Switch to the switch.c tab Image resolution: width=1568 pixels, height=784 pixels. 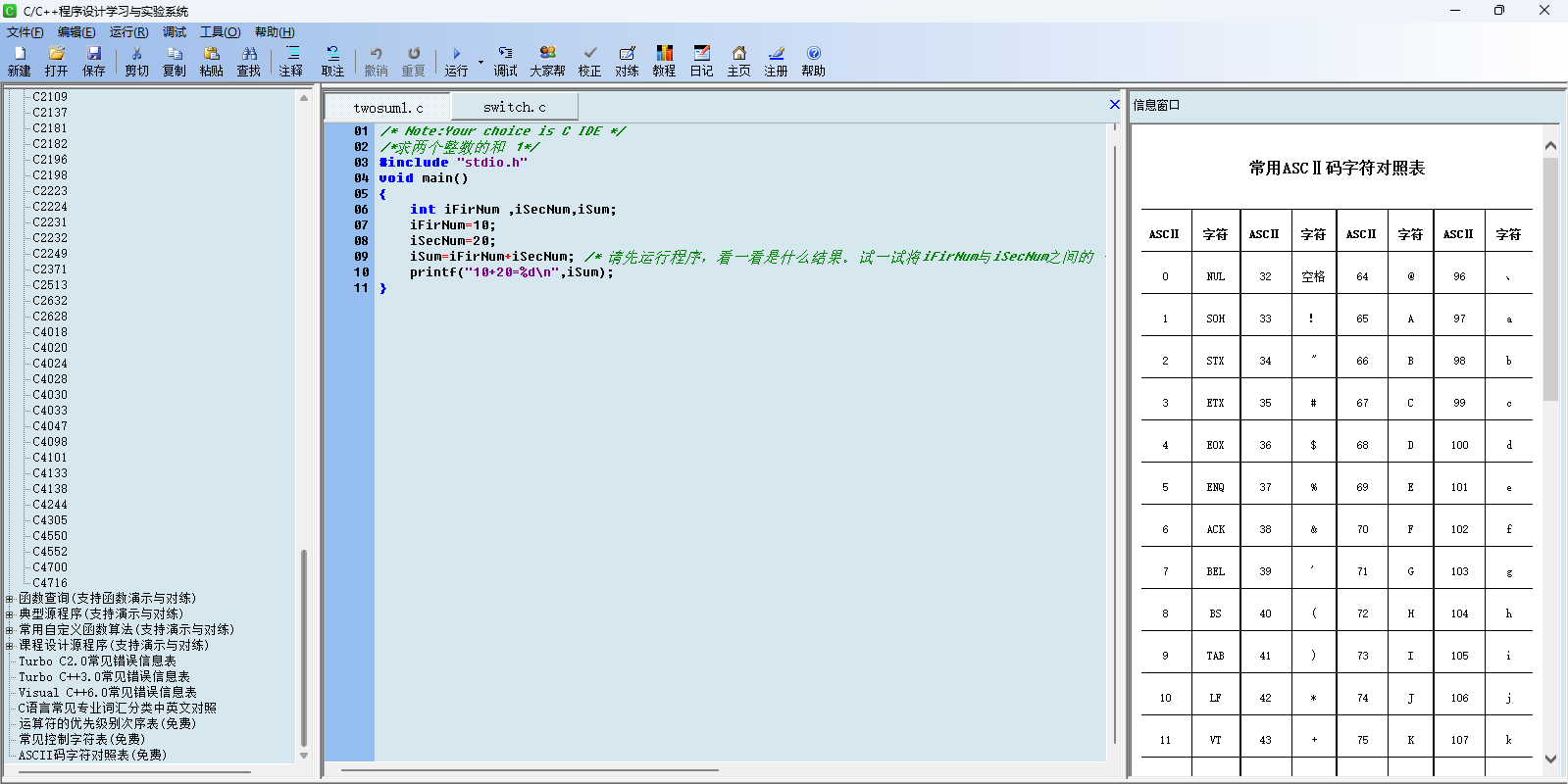[514, 107]
